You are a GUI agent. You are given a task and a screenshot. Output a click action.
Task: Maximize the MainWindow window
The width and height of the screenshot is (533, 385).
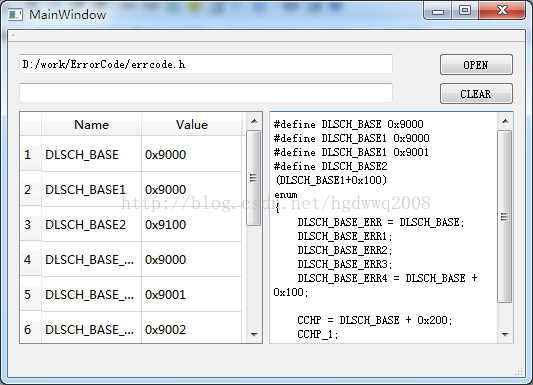coord(465,11)
